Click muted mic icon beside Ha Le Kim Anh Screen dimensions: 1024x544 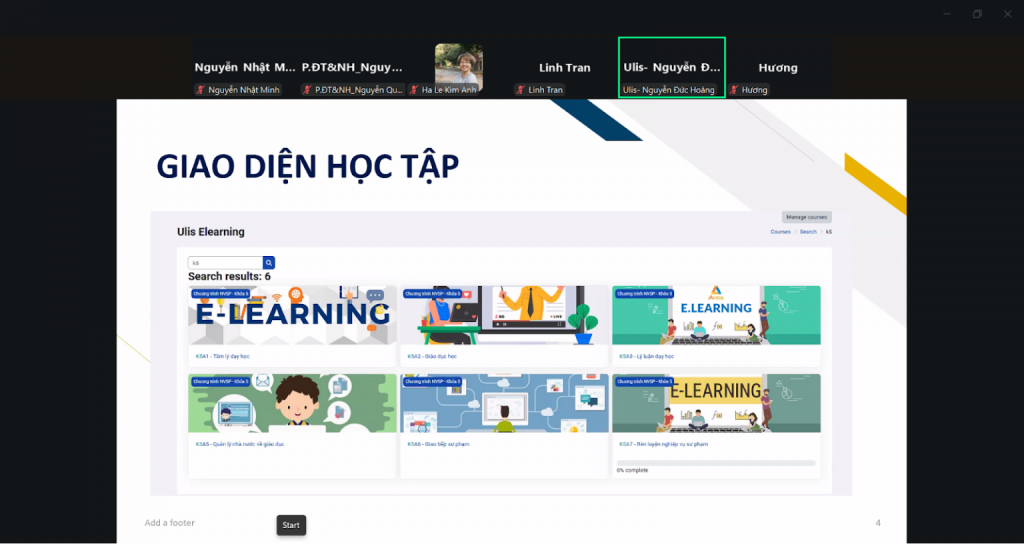click(x=415, y=90)
